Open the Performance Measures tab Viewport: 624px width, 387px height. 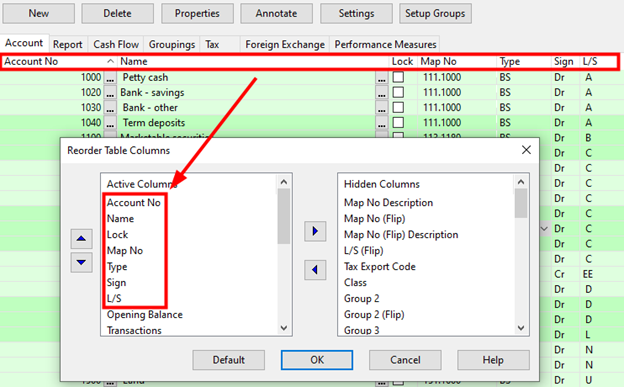coord(385,45)
